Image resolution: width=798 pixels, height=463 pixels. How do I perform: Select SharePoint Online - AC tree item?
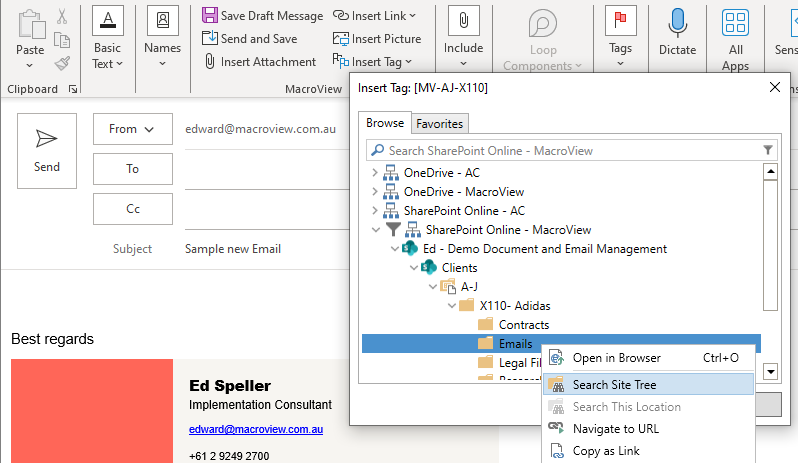(464, 211)
